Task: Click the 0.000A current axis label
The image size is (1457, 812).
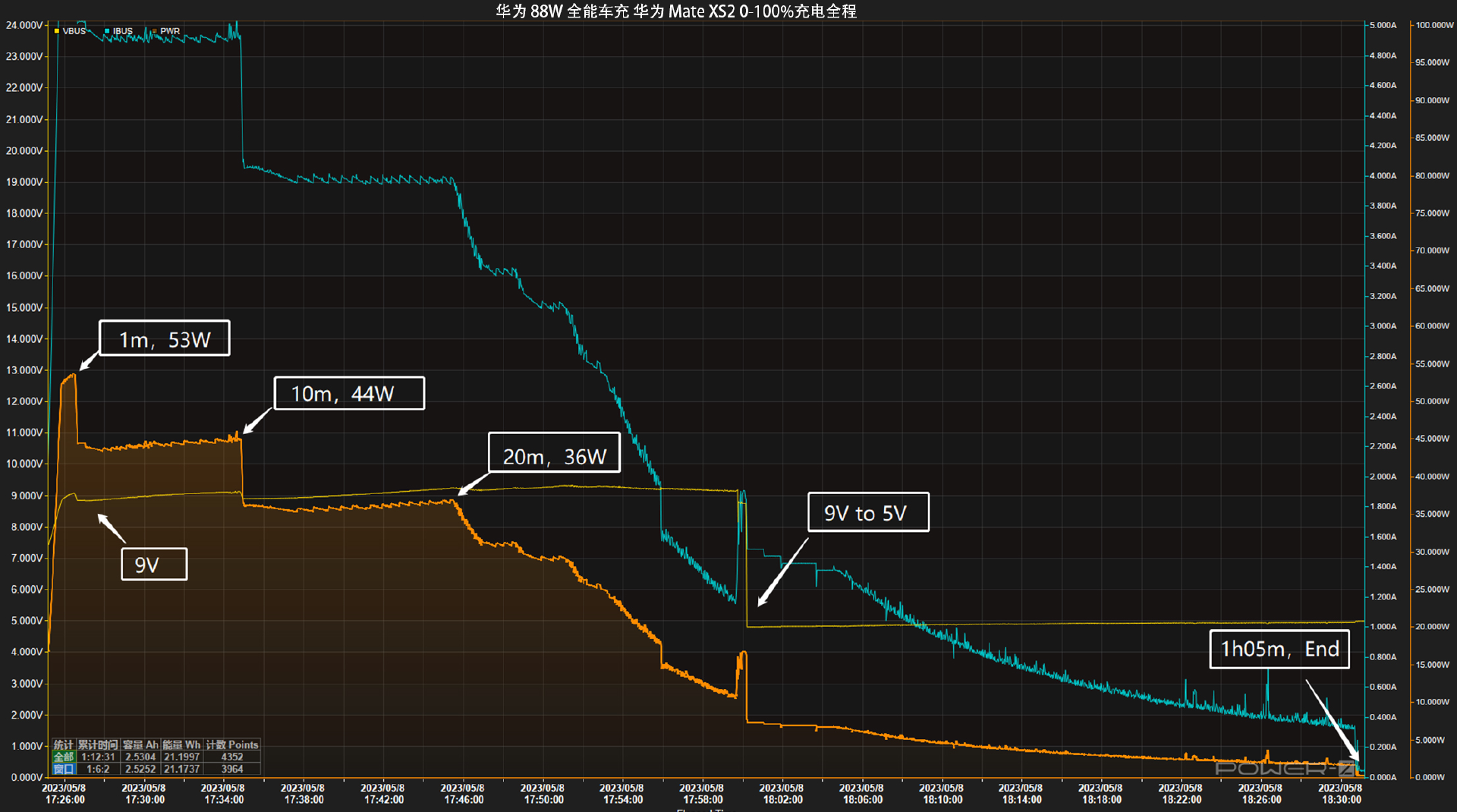Action: 1383,777
